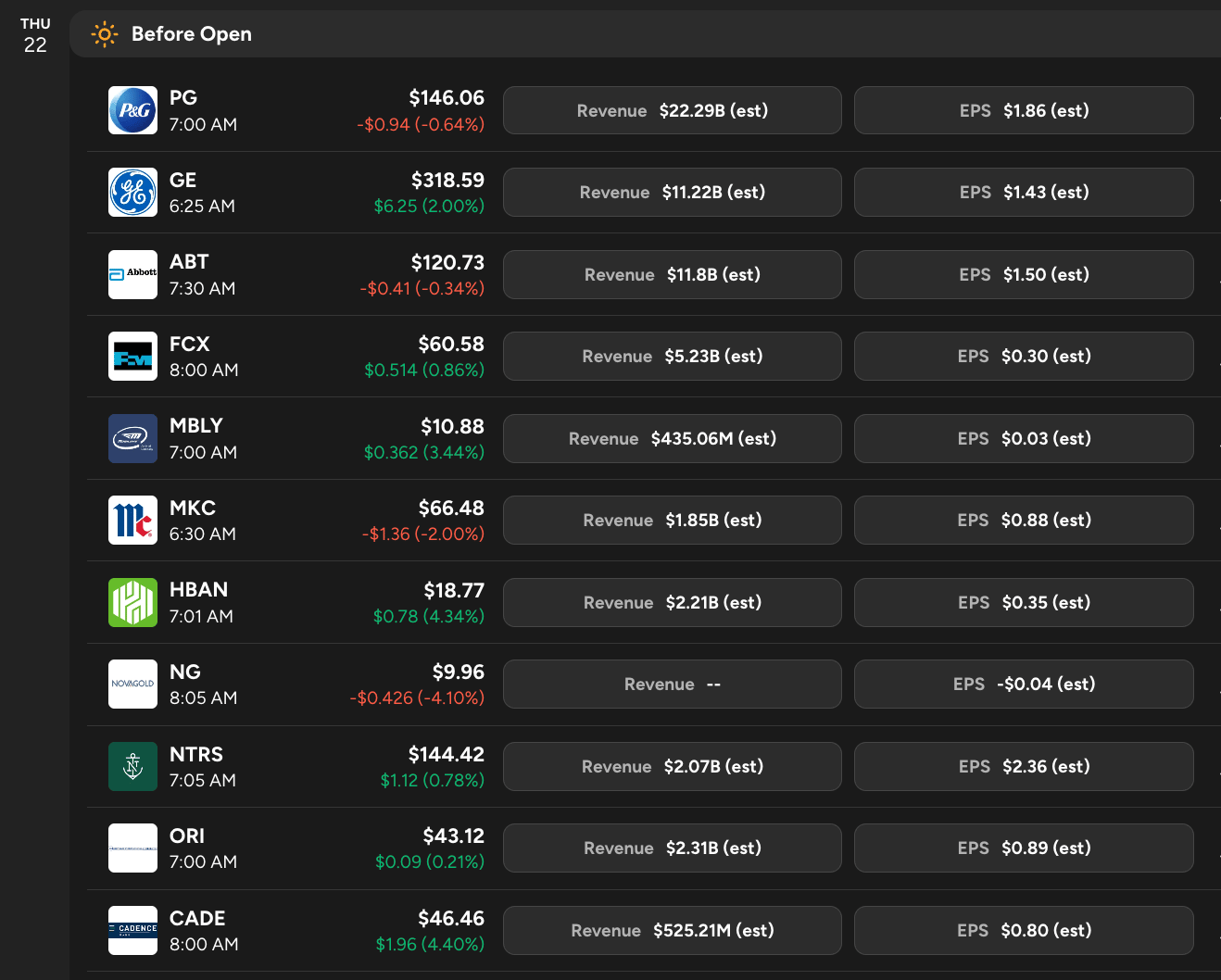Screen dimensions: 1221x980
Task: Select ABT share price $120.73
Action: (447, 262)
